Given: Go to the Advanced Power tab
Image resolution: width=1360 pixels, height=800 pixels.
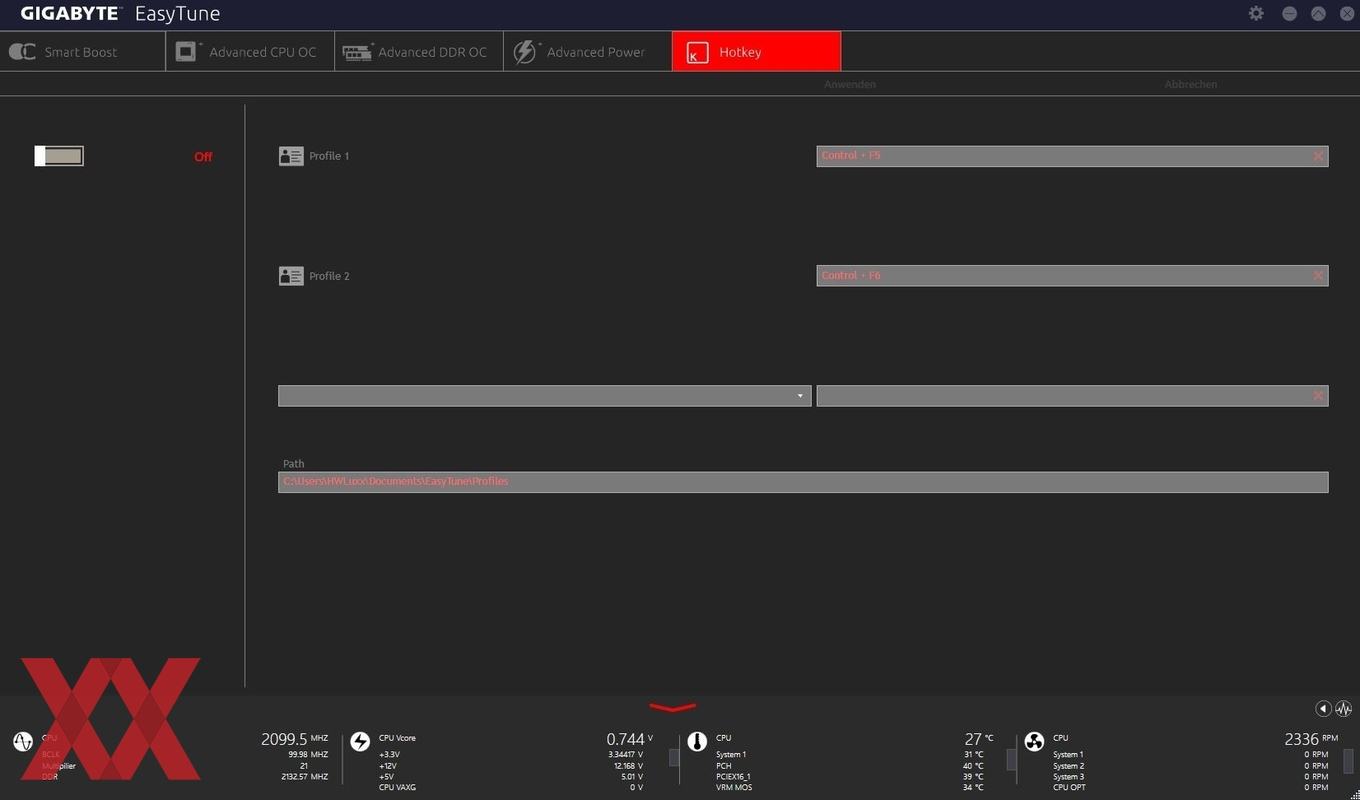Looking at the screenshot, I should (x=586, y=52).
